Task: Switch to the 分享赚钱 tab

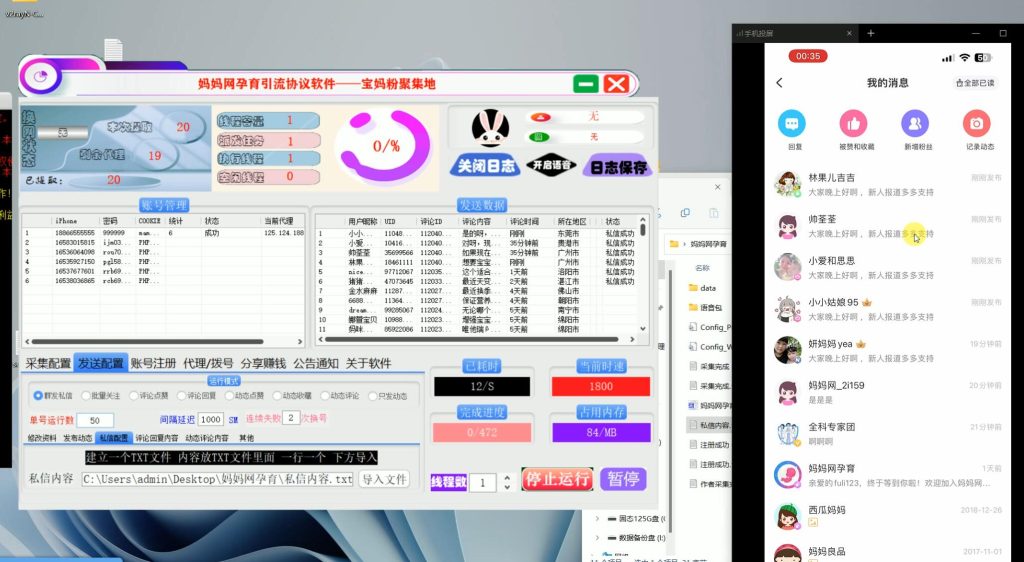Action: click(263, 364)
